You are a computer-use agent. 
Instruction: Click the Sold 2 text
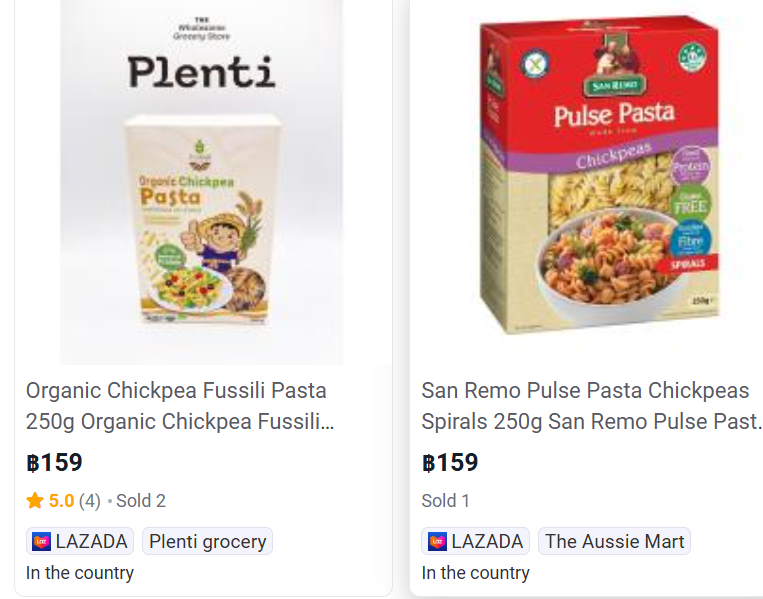pyautogui.click(x=140, y=501)
